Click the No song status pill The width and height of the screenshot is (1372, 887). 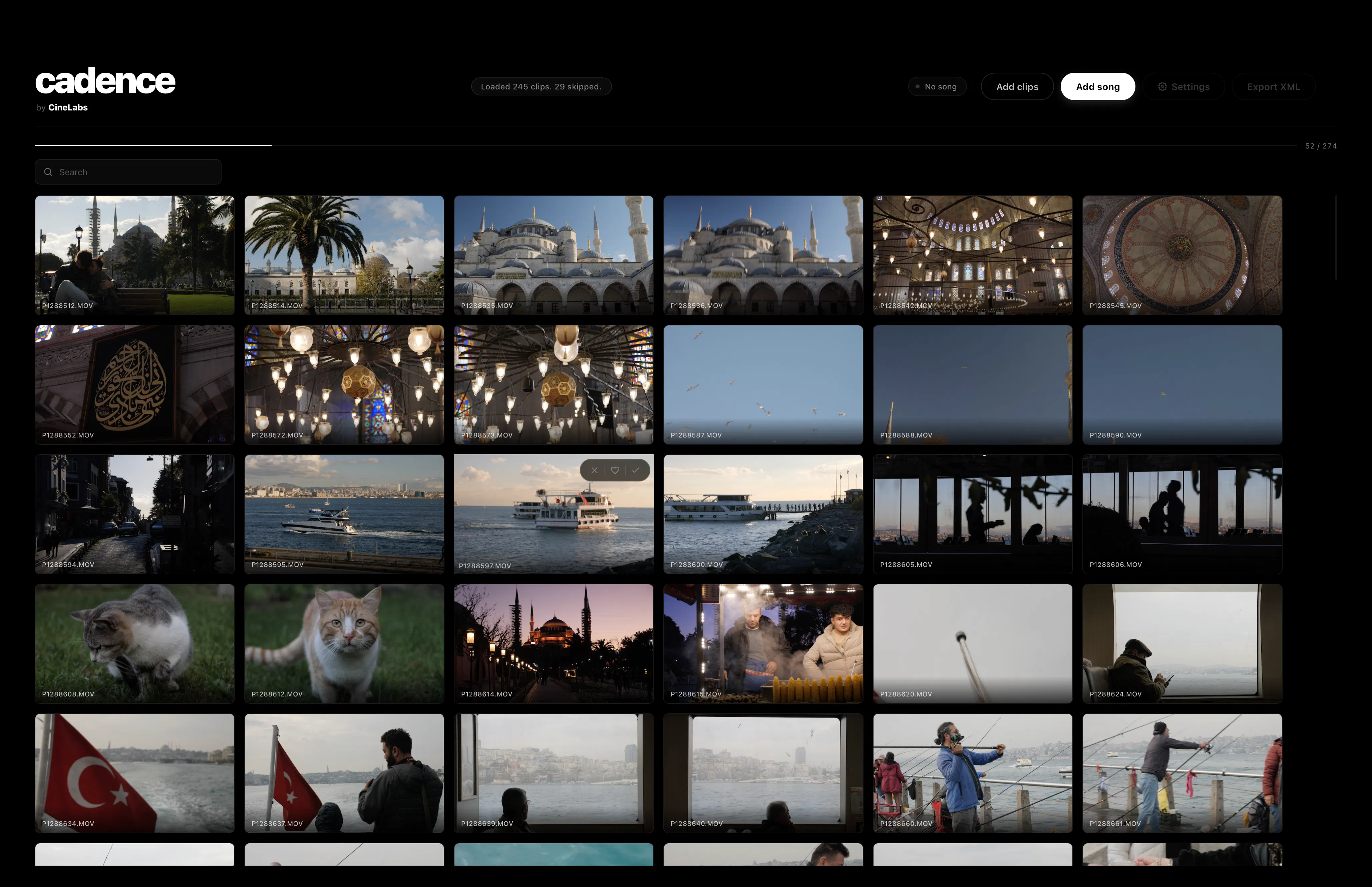[937, 87]
